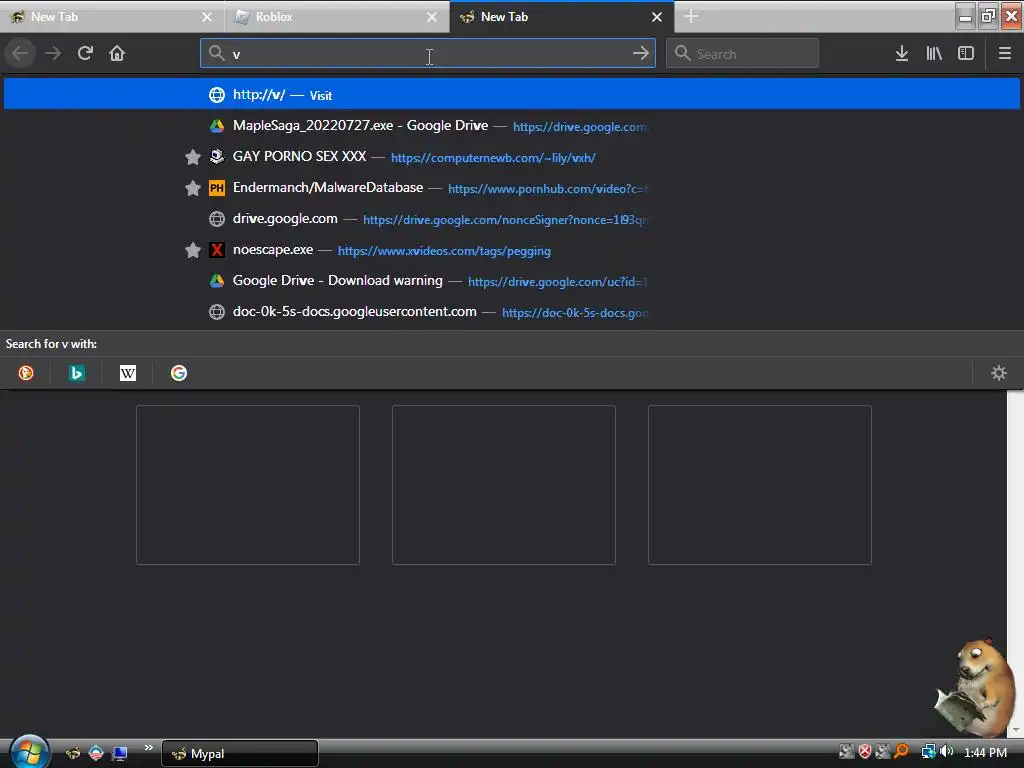Image resolution: width=1024 pixels, height=768 pixels.
Task: Click the Mypal taskbar button
Action: tap(240, 754)
